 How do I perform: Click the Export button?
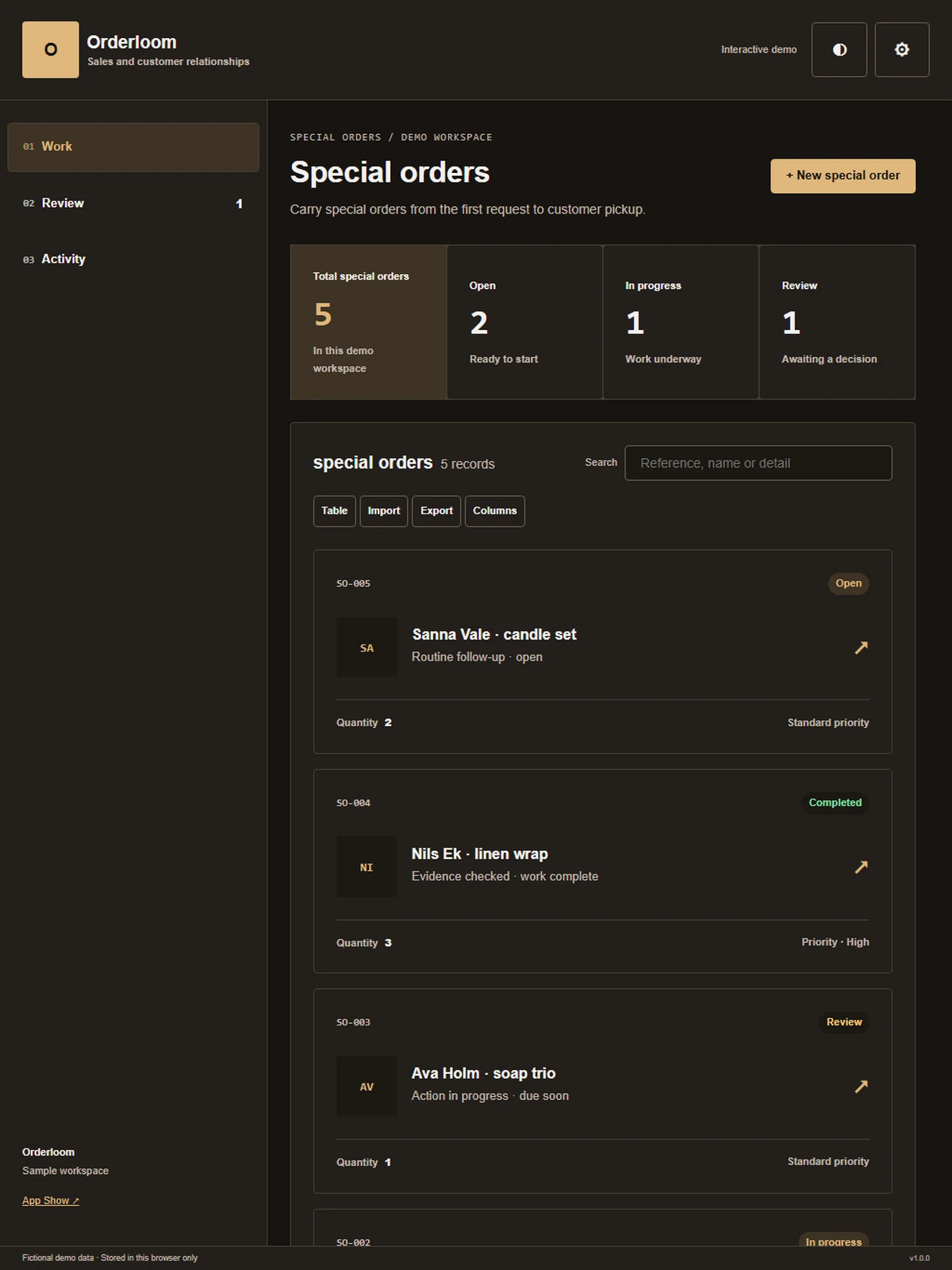tap(436, 511)
